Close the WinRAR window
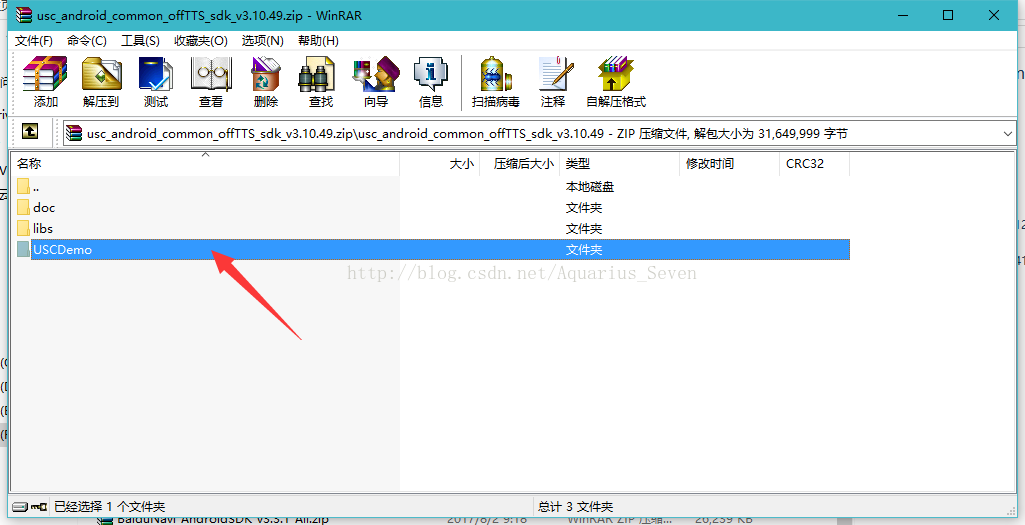 click(994, 14)
